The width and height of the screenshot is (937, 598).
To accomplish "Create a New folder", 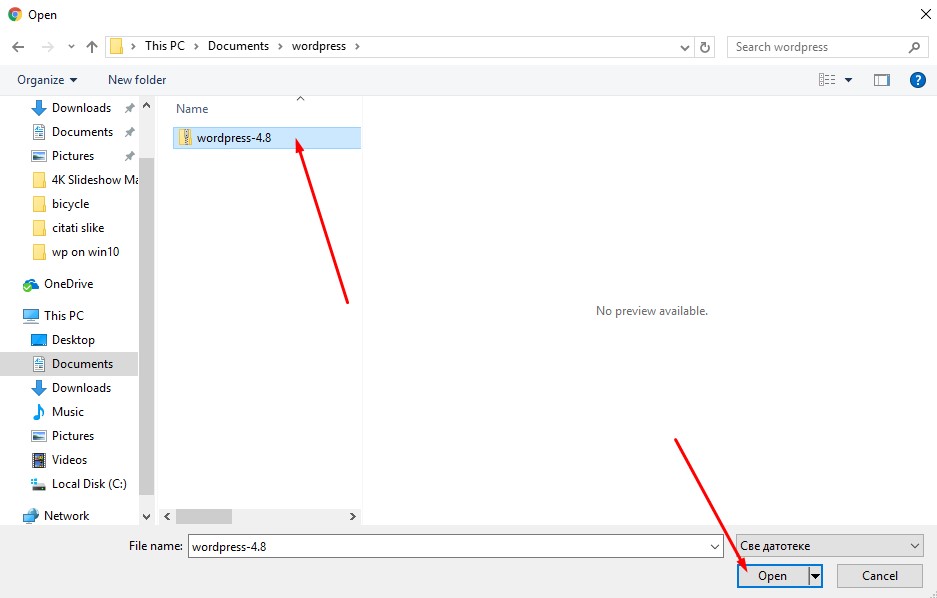I will click(x=137, y=79).
